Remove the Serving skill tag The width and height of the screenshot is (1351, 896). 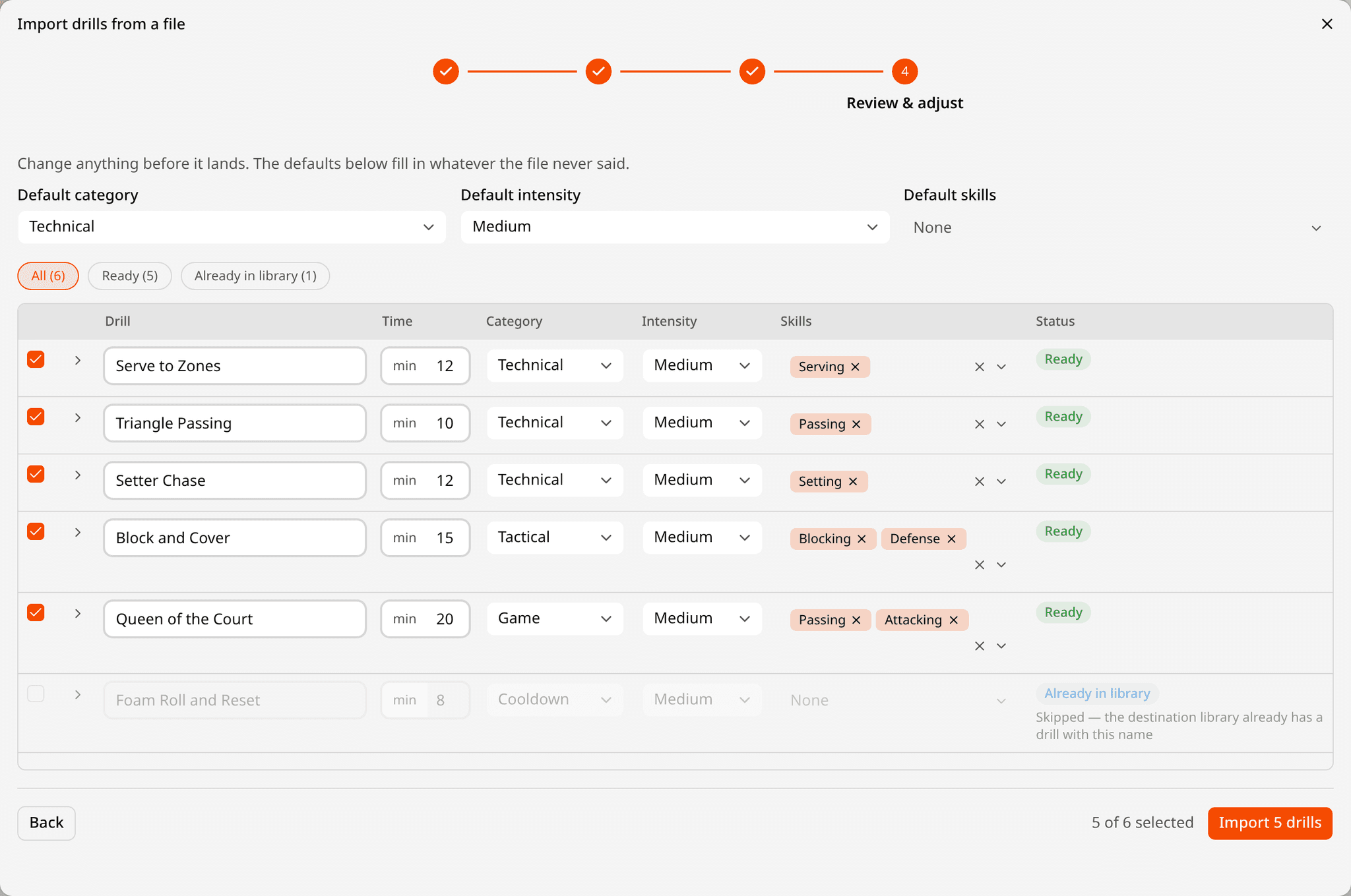855,367
